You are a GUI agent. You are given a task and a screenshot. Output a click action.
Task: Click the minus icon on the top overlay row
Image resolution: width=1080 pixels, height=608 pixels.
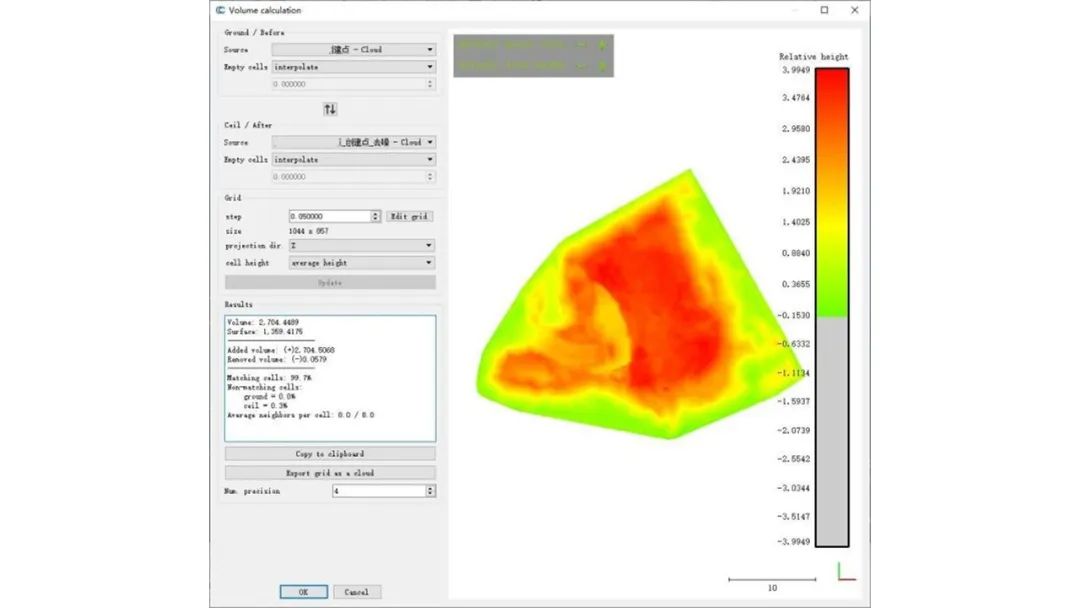coord(582,45)
